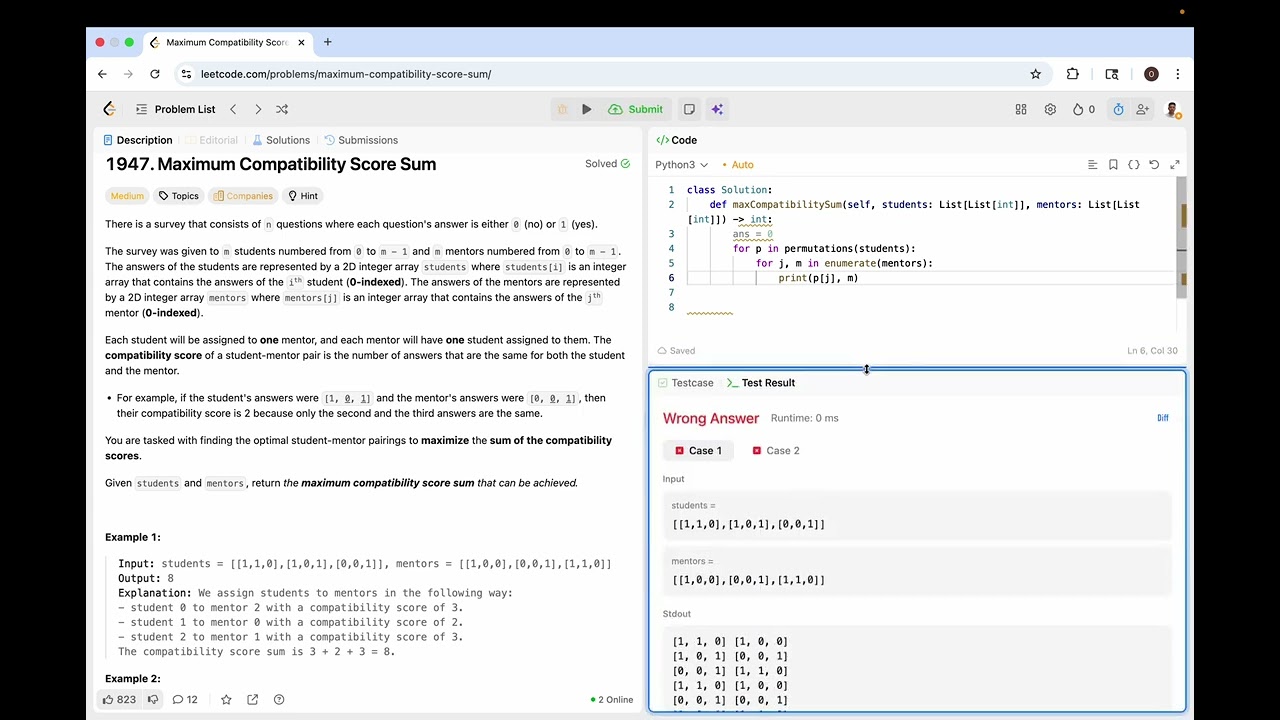Click the Code panel tab
The image size is (1280, 720).
676,140
